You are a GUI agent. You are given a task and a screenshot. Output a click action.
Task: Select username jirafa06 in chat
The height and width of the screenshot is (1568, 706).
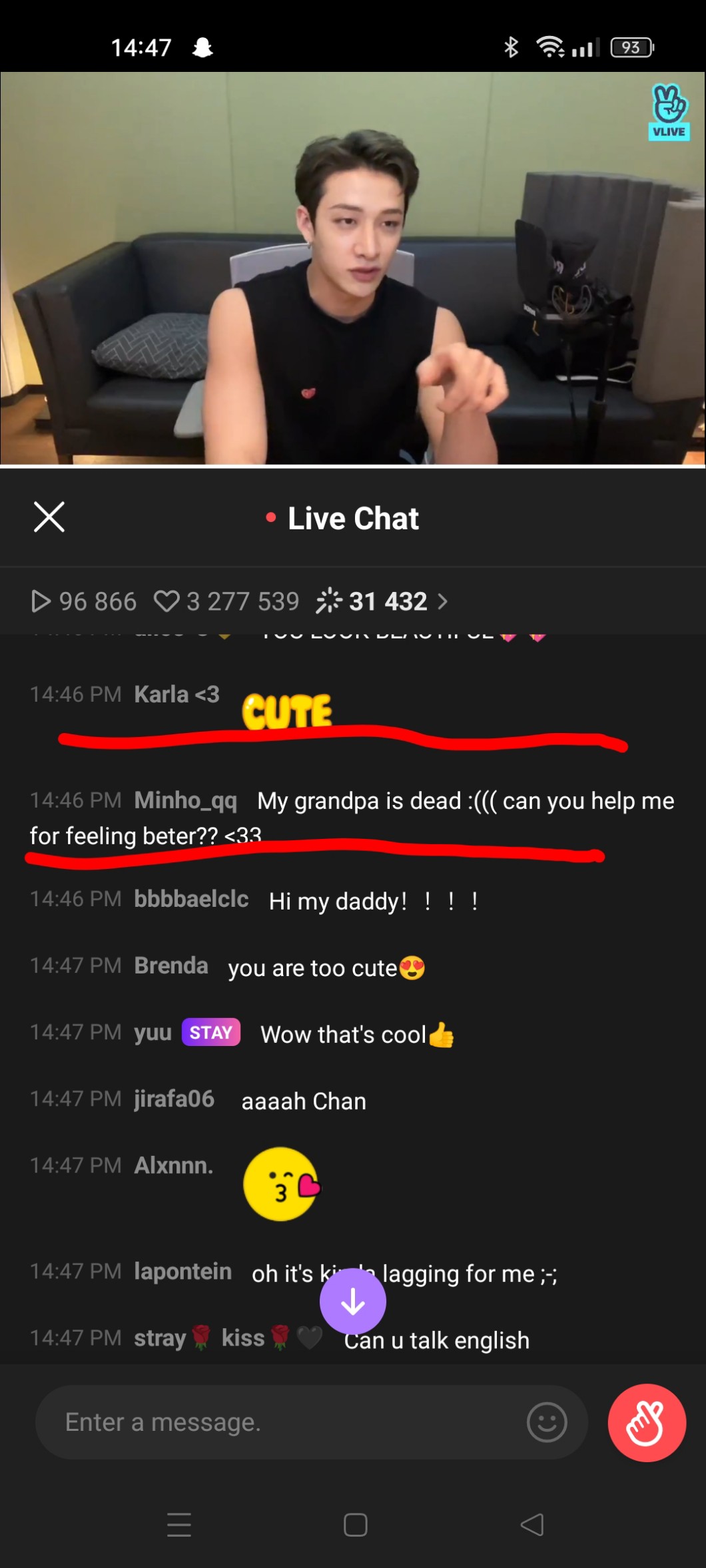pyautogui.click(x=175, y=1099)
